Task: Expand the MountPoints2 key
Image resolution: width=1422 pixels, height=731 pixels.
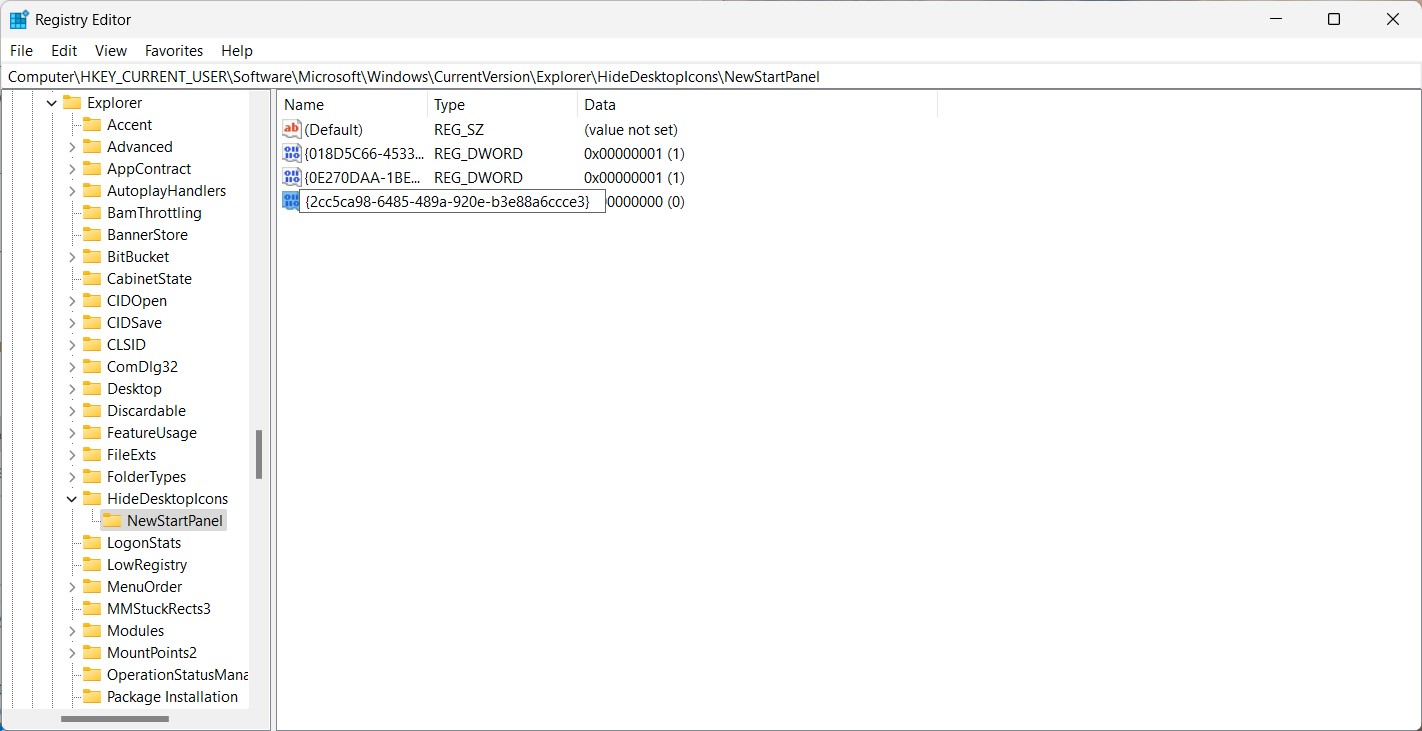Action: pyautogui.click(x=72, y=653)
